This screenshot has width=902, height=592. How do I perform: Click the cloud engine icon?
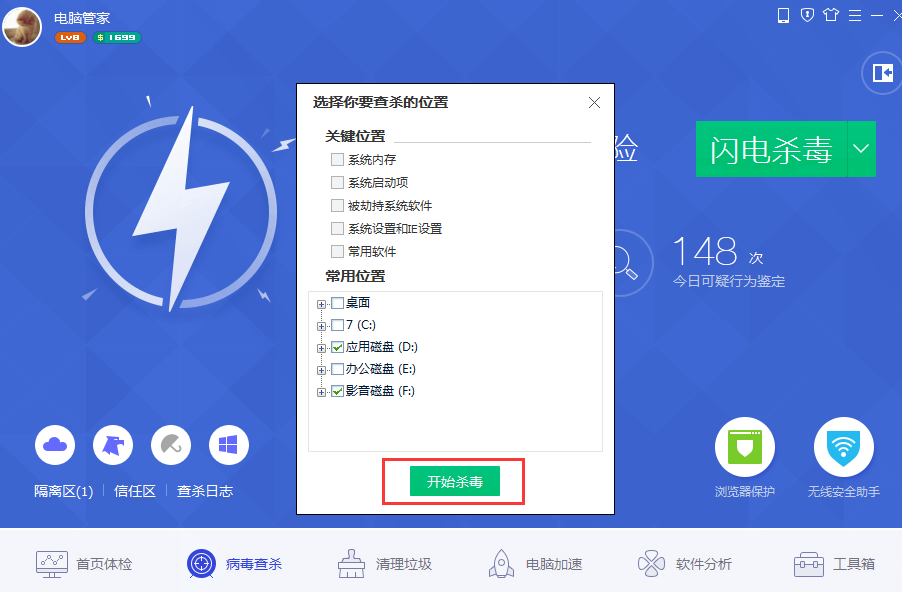(x=55, y=445)
